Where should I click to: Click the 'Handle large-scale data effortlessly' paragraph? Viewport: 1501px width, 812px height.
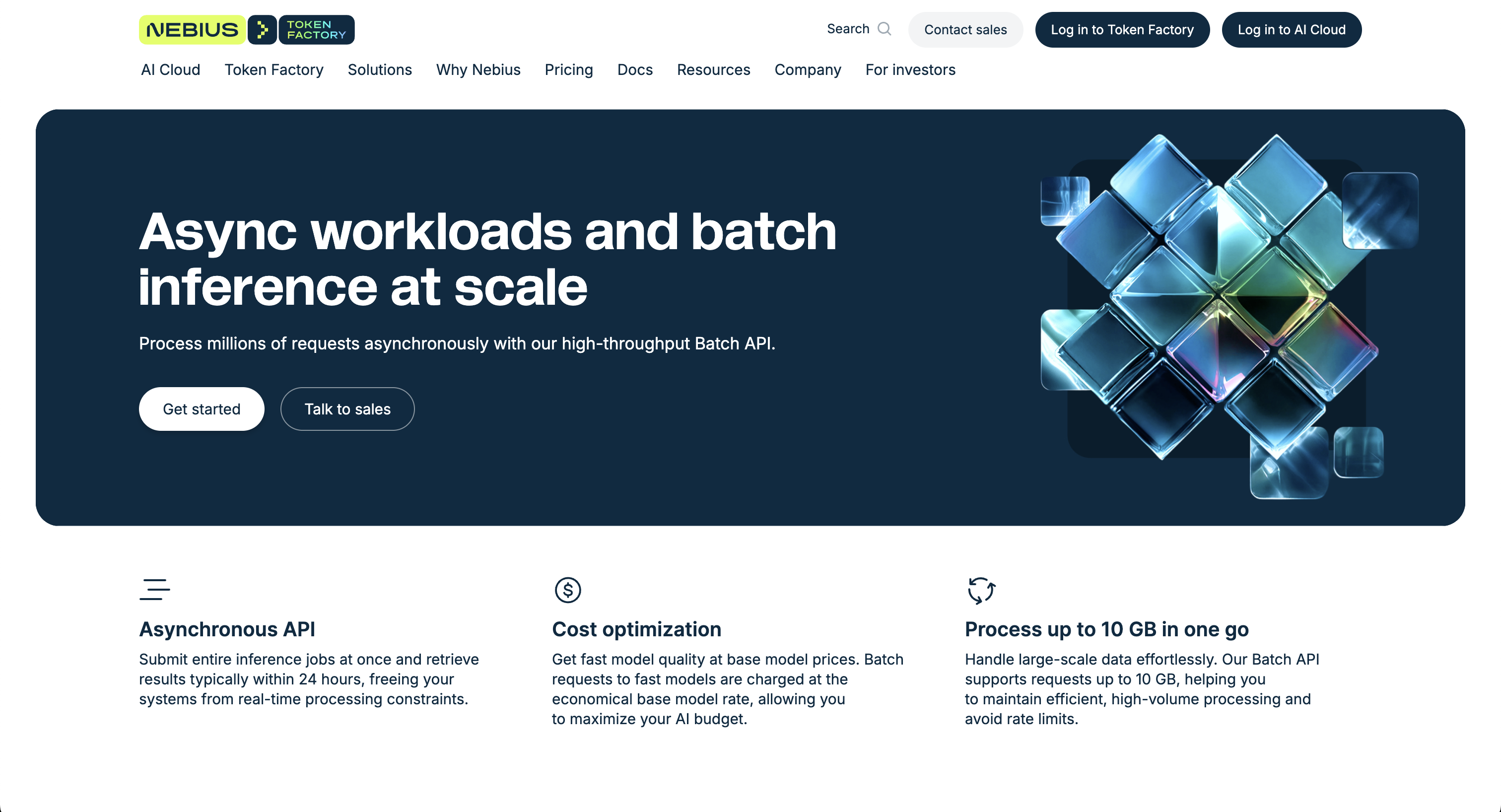[x=1142, y=689]
